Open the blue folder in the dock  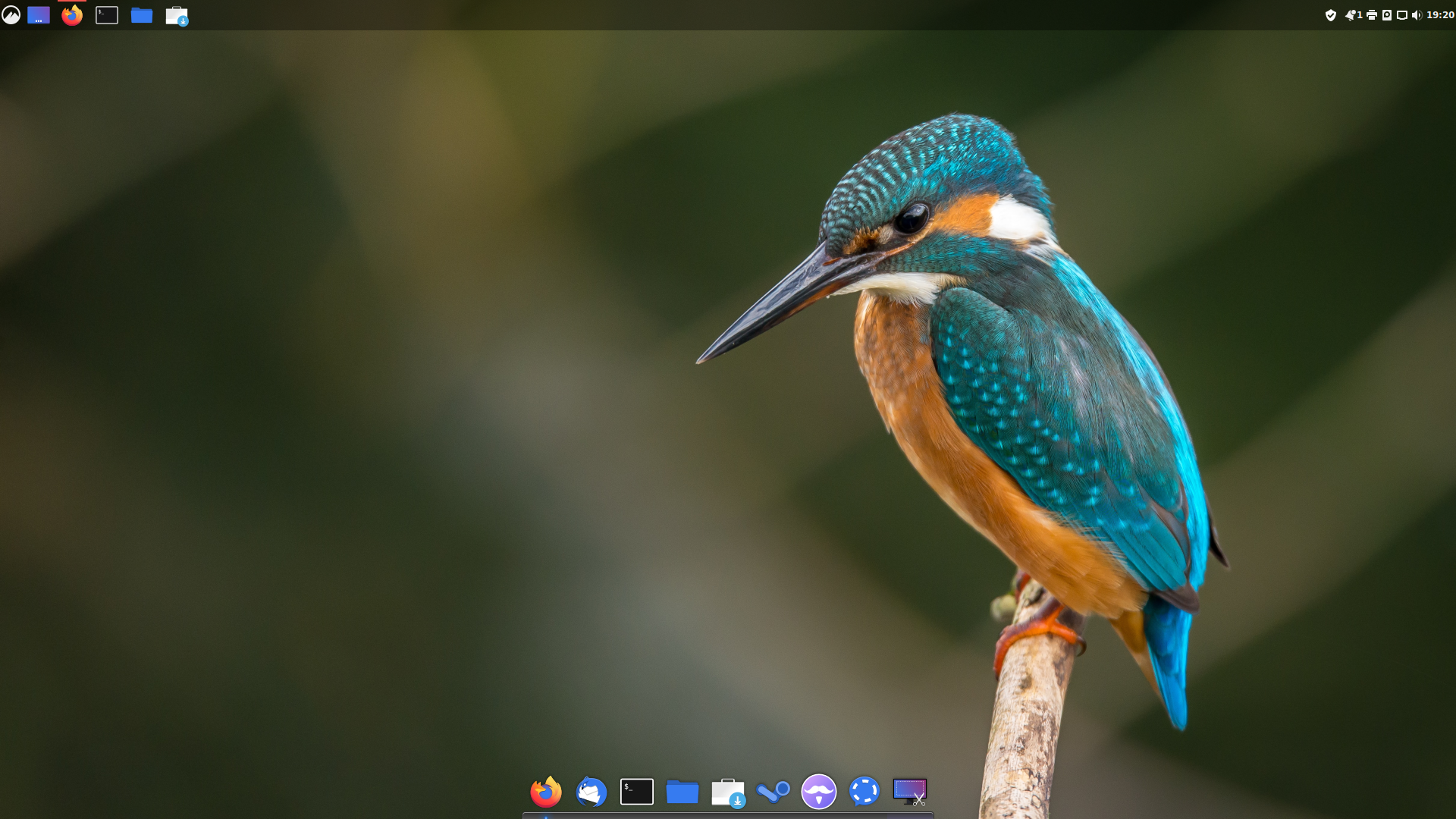[682, 792]
